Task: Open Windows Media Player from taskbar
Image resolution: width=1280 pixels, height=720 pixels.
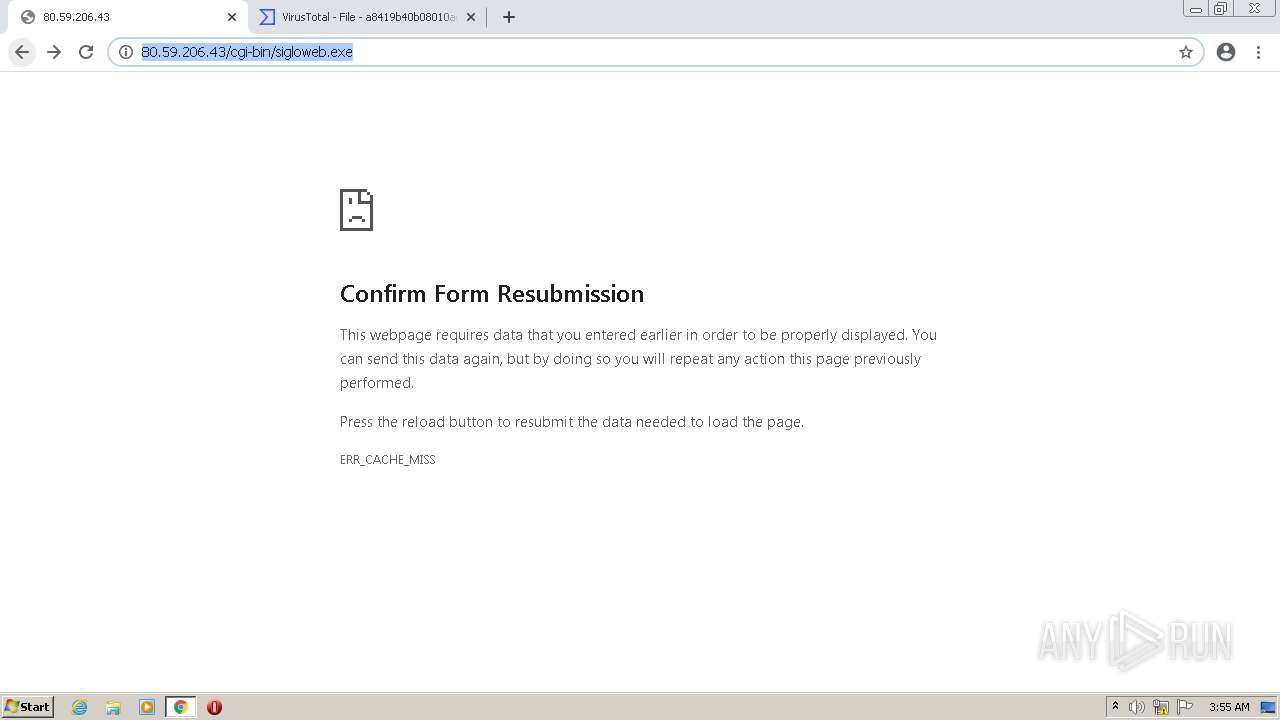Action: 147,707
